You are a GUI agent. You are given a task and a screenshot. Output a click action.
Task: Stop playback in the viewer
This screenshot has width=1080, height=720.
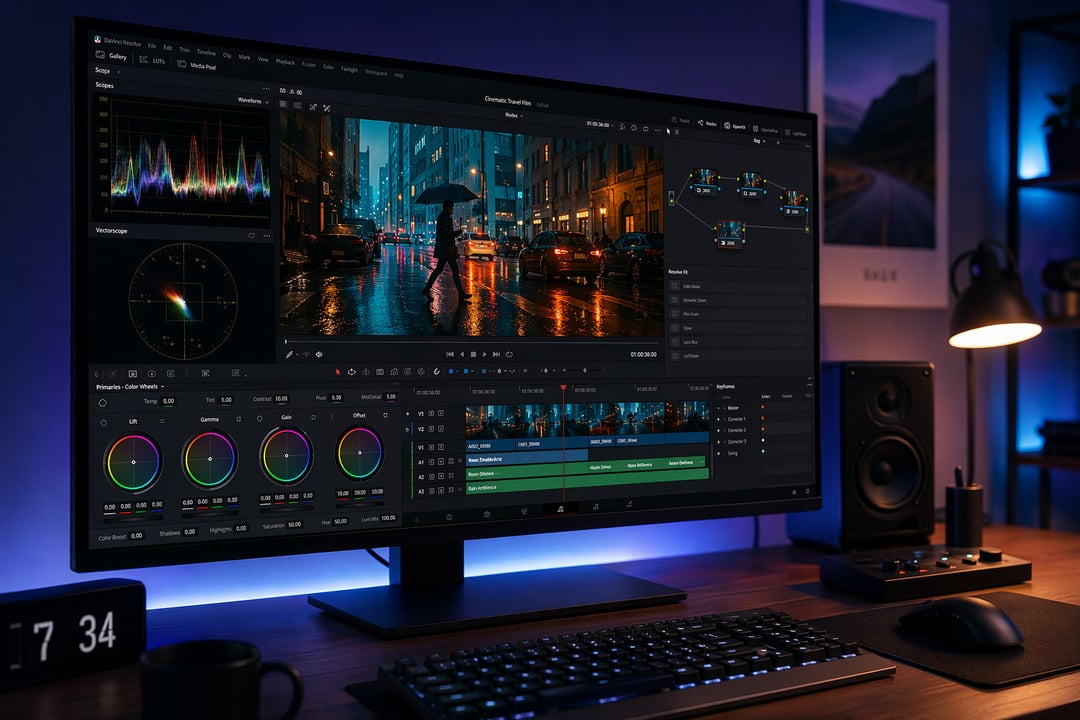473,354
